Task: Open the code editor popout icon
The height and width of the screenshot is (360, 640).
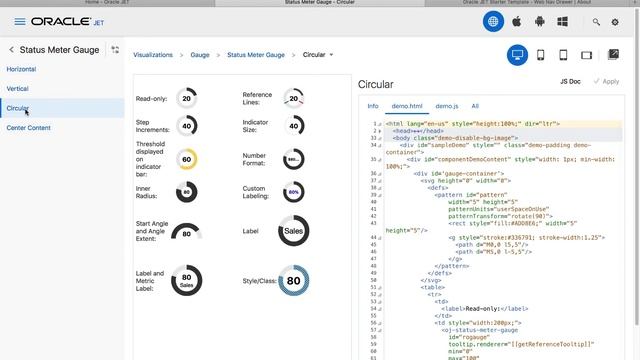Action: [613, 54]
